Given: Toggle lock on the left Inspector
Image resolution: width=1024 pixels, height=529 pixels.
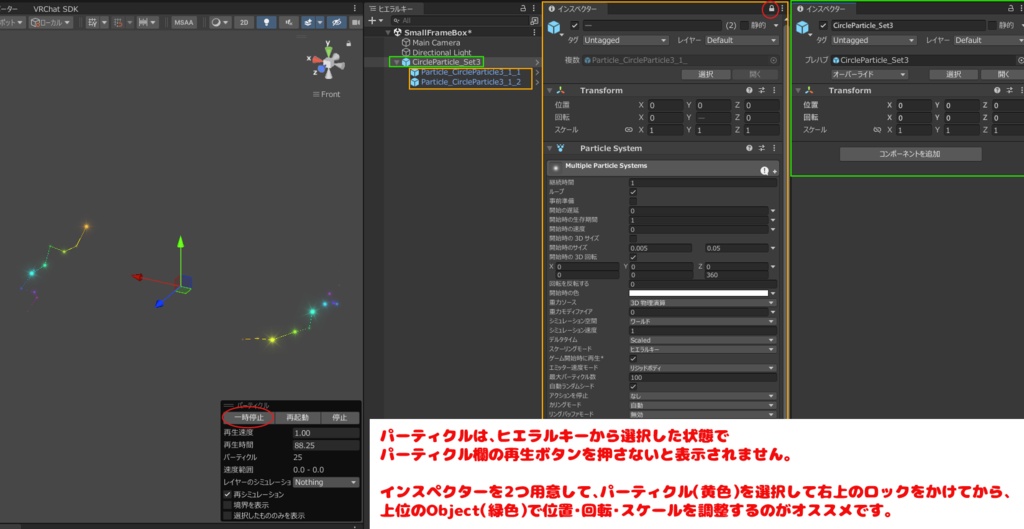Looking at the screenshot, I should coord(771,8).
